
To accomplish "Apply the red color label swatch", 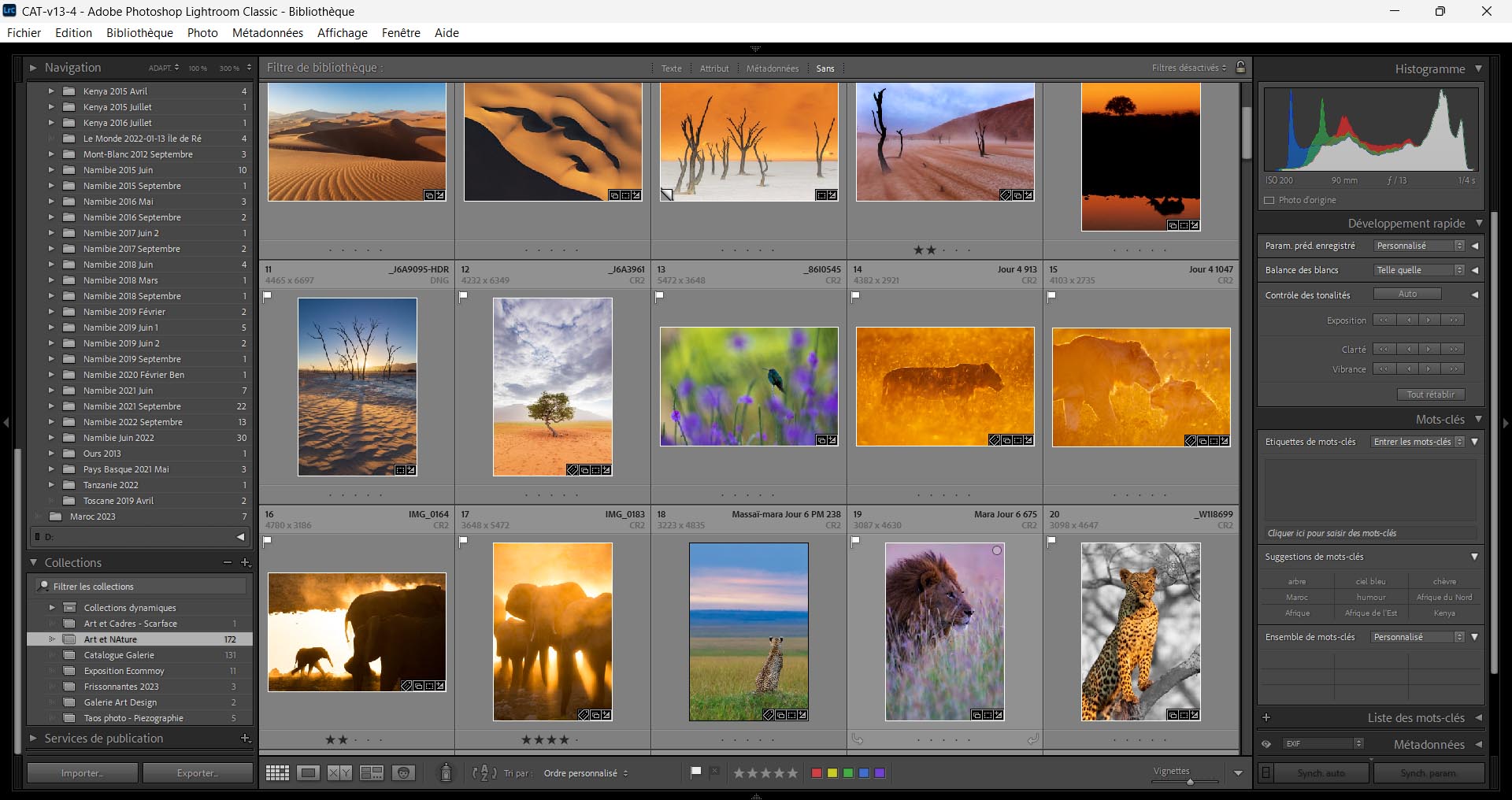I will coord(817,773).
